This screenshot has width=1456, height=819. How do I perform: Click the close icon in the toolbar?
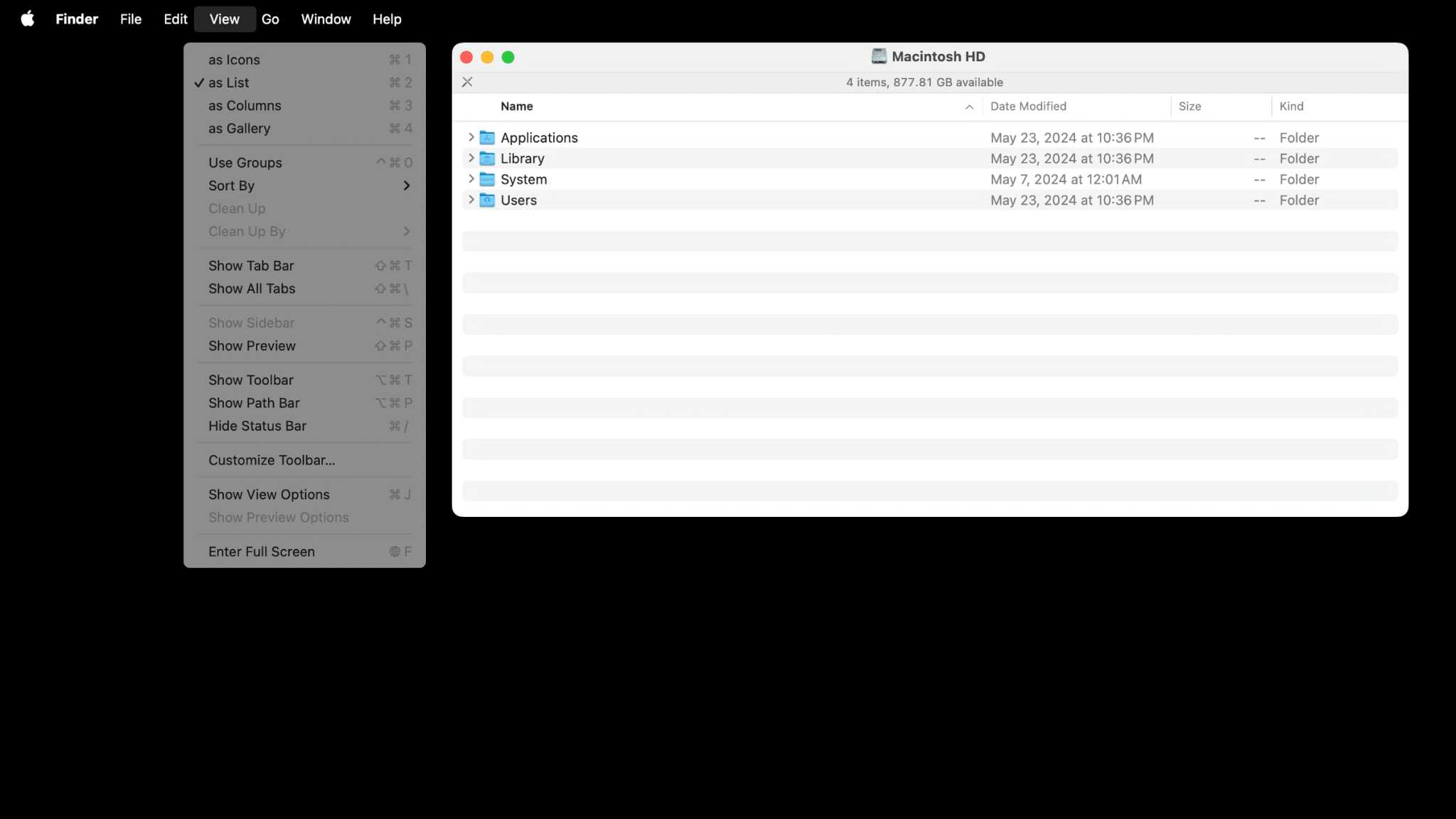[467, 82]
